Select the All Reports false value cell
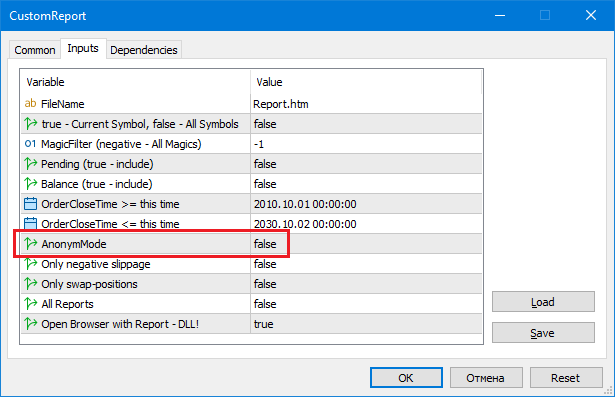Viewport: 615px width, 397px height. point(366,304)
